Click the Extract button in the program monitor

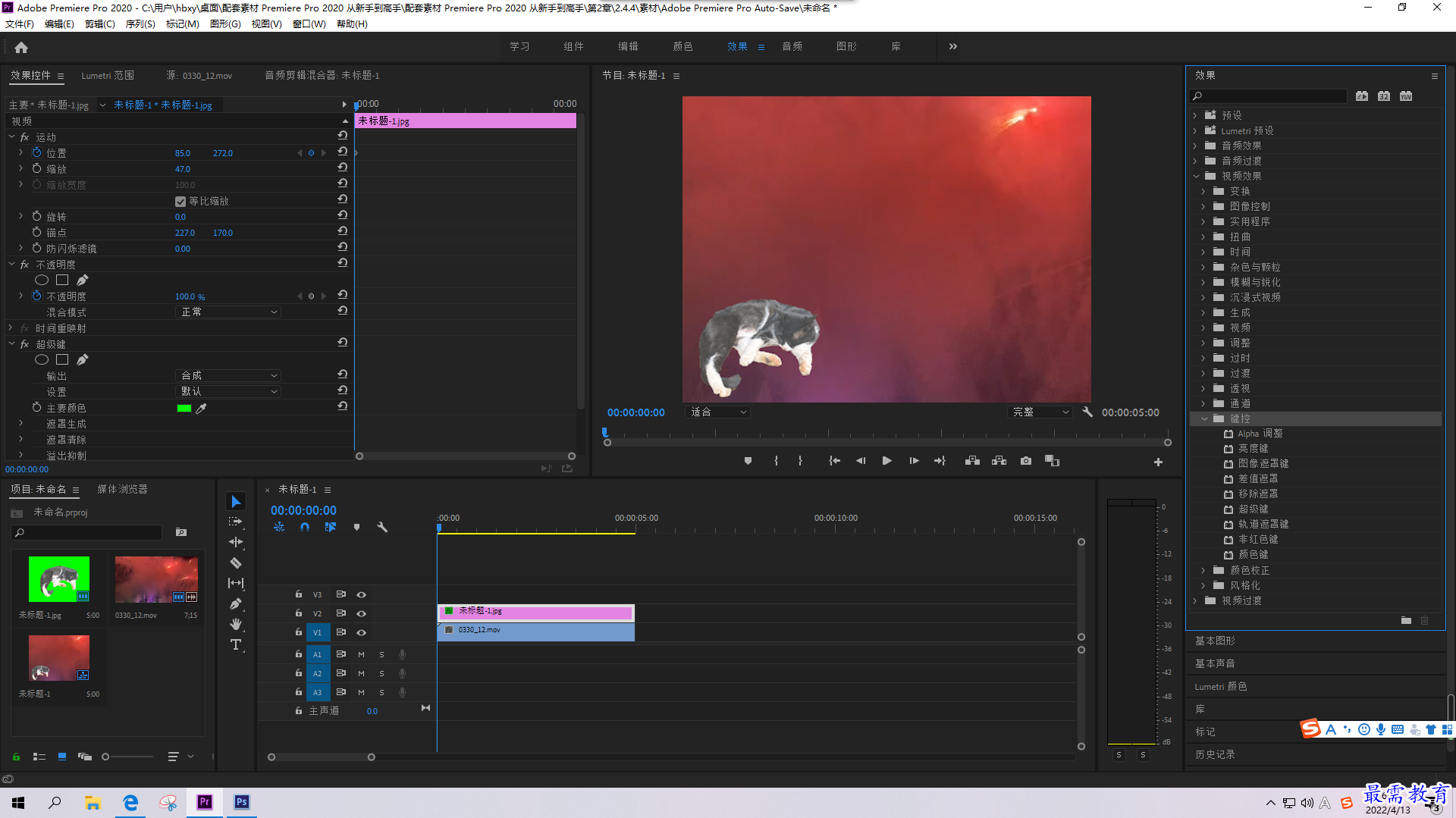999,461
